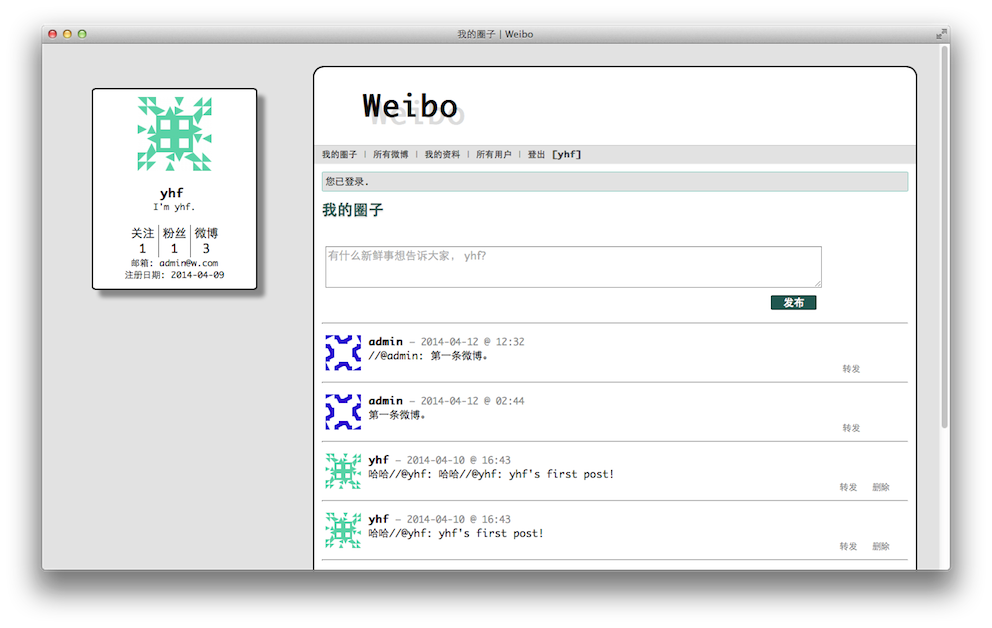Click 注册日期 2014-04-09 text

(x=175, y=275)
